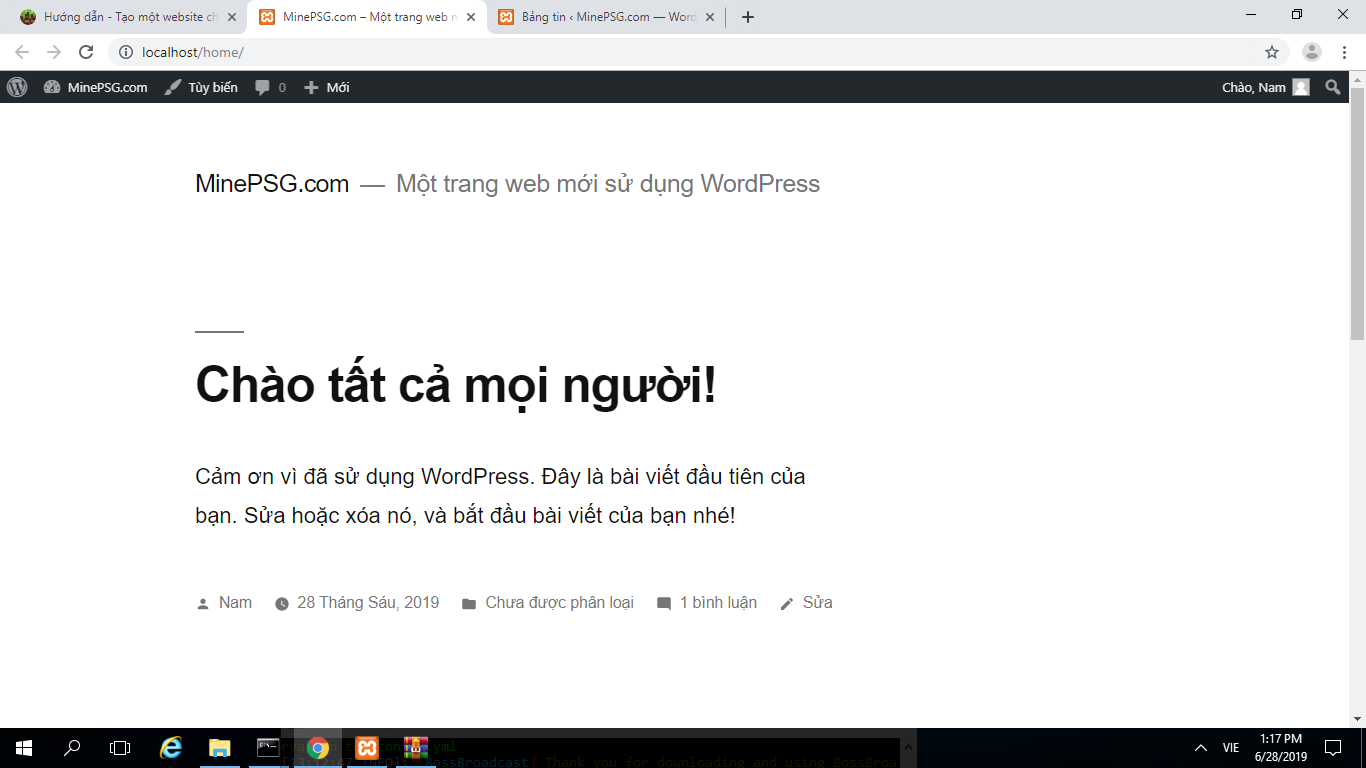Click the paragraph starting 'Cảm ơn vì đã sử dụng'
This screenshot has height=768, width=1366.
click(x=500, y=496)
